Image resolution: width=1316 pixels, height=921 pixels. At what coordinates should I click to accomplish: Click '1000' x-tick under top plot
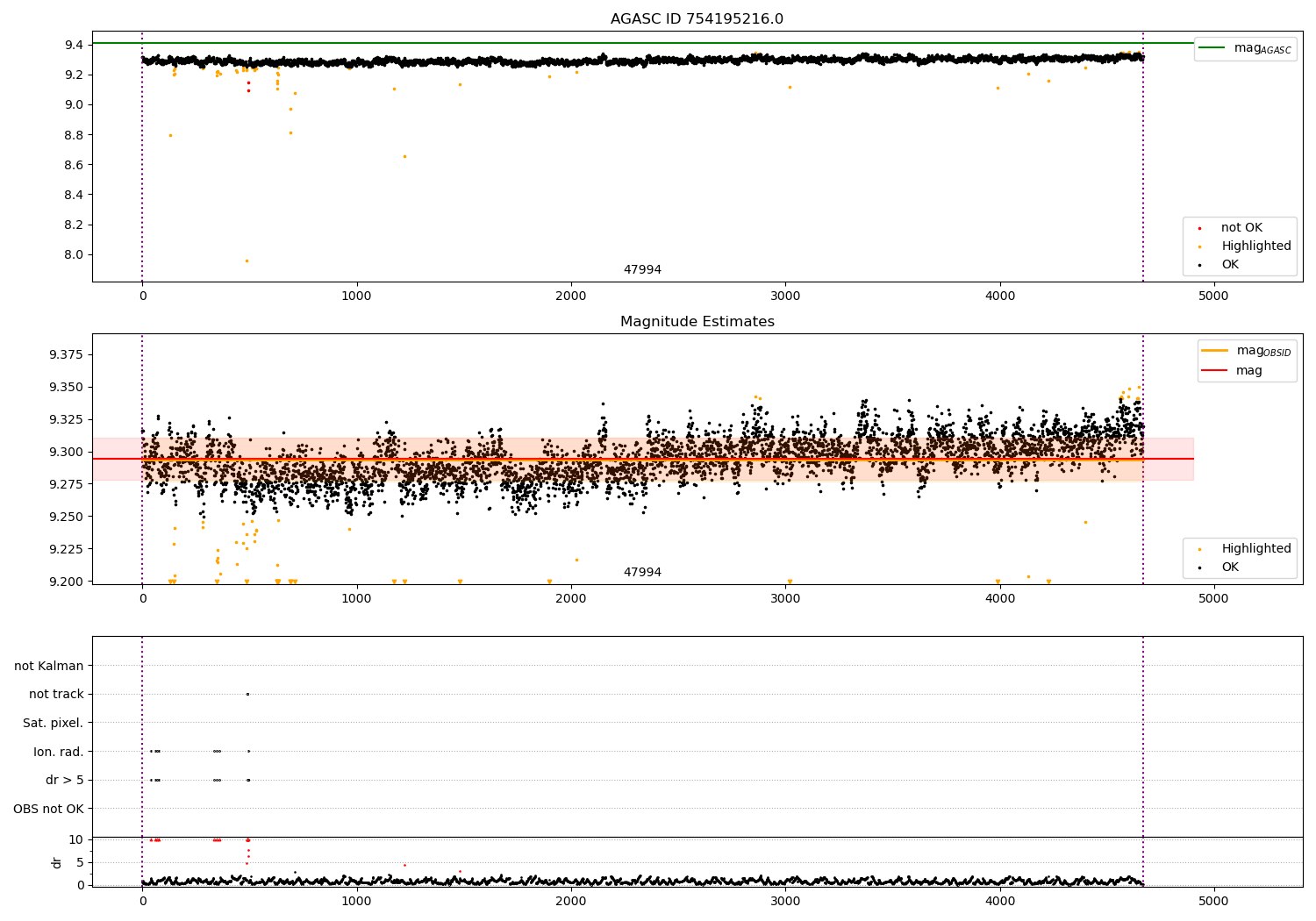(x=356, y=296)
